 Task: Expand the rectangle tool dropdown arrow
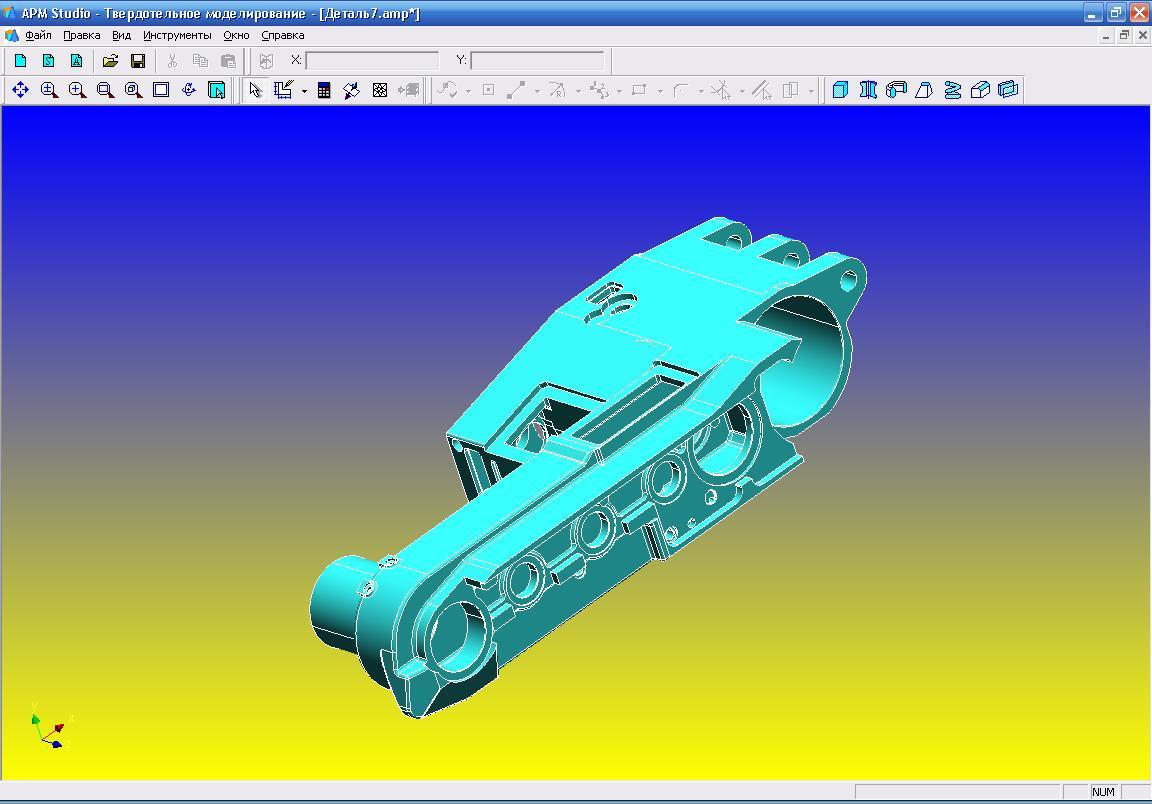660,91
